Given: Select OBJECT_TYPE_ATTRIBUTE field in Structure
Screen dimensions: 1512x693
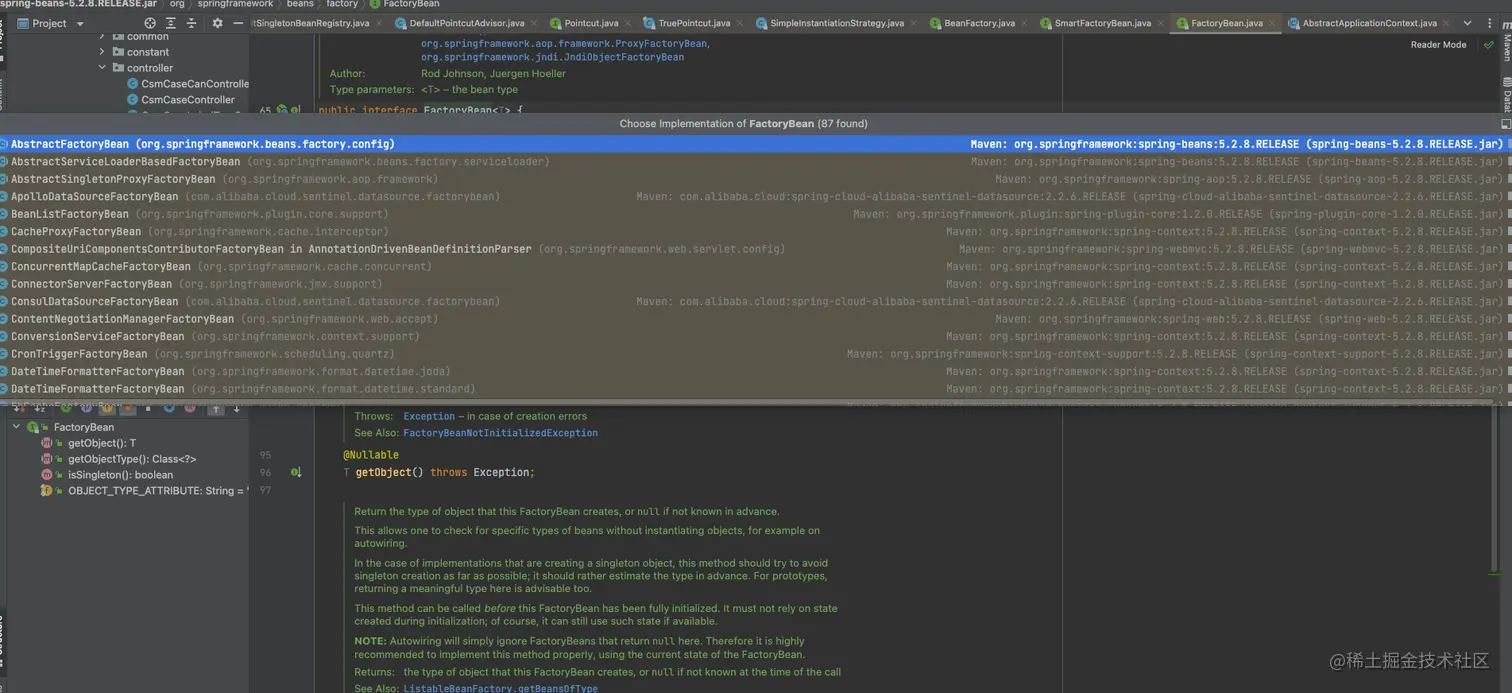Looking at the screenshot, I should (x=157, y=491).
